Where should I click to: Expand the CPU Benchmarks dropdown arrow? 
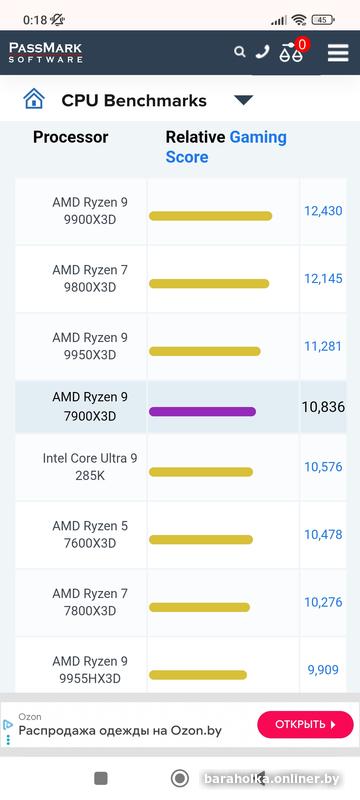click(243, 100)
